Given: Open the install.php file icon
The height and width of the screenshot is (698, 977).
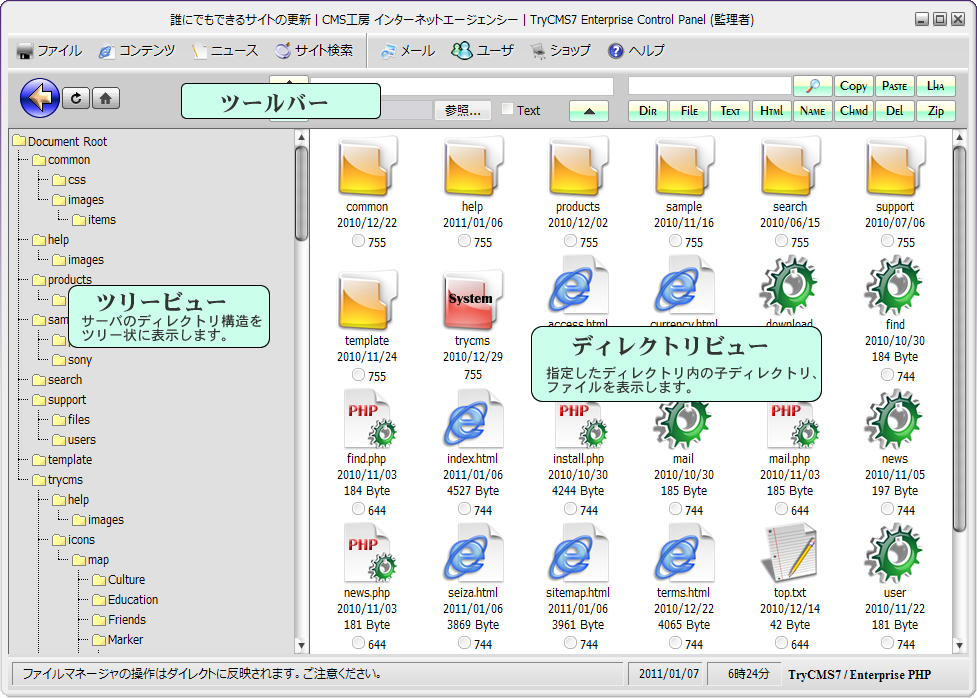Looking at the screenshot, I should pos(578,421).
